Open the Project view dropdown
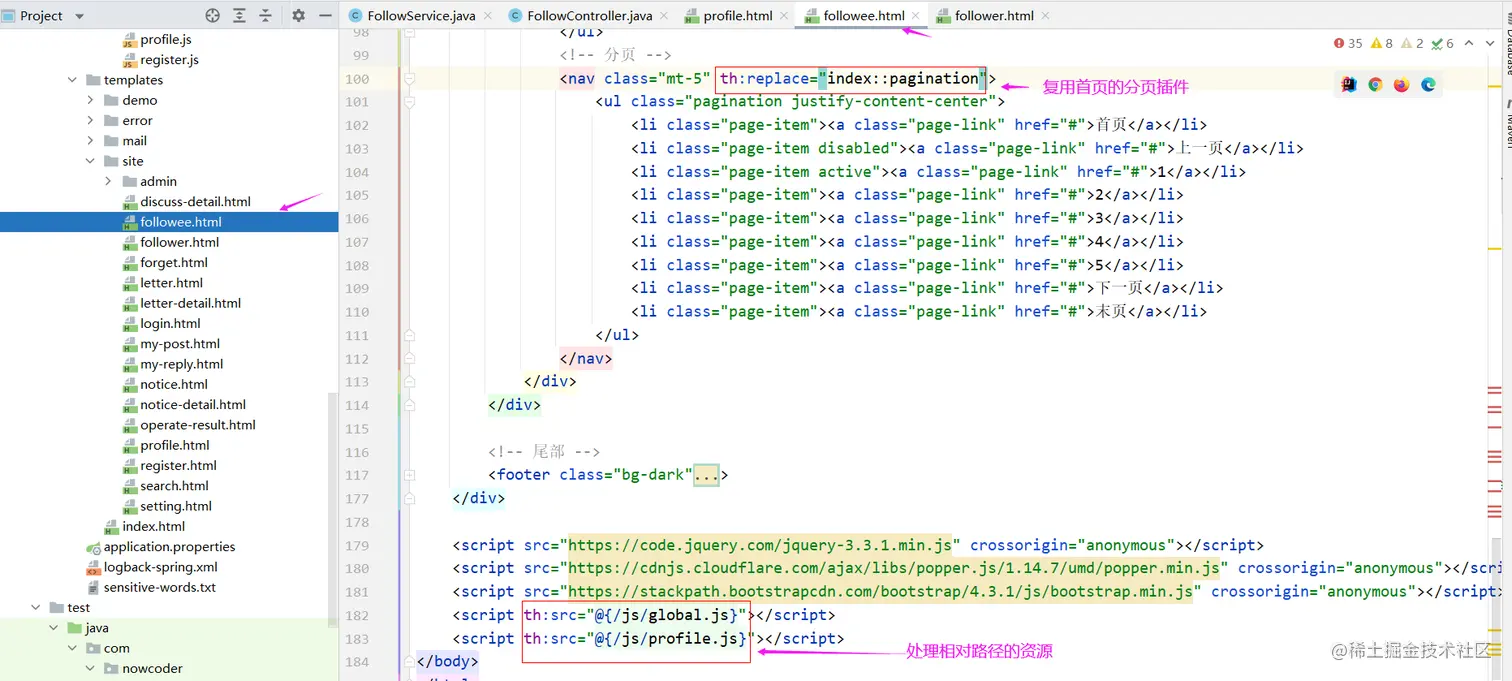Viewport: 1512px width, 681px height. 80,16
